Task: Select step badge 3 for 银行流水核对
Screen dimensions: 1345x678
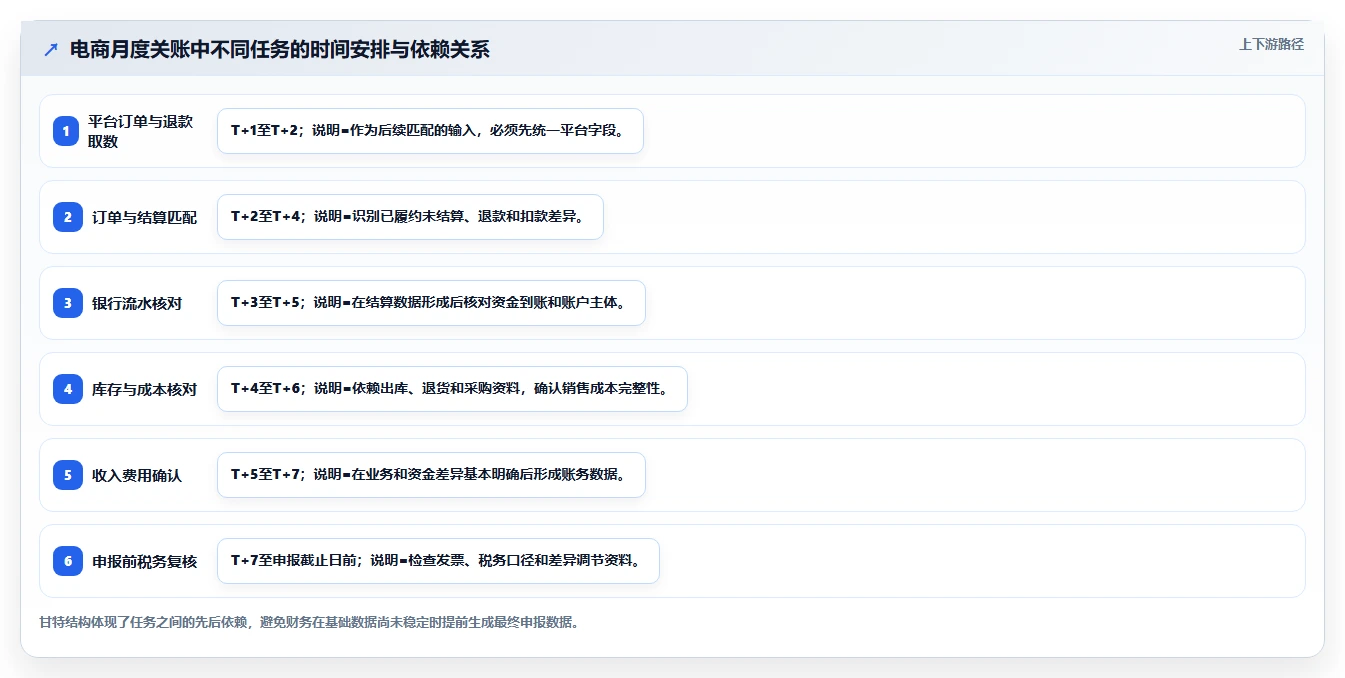Action: coord(68,303)
